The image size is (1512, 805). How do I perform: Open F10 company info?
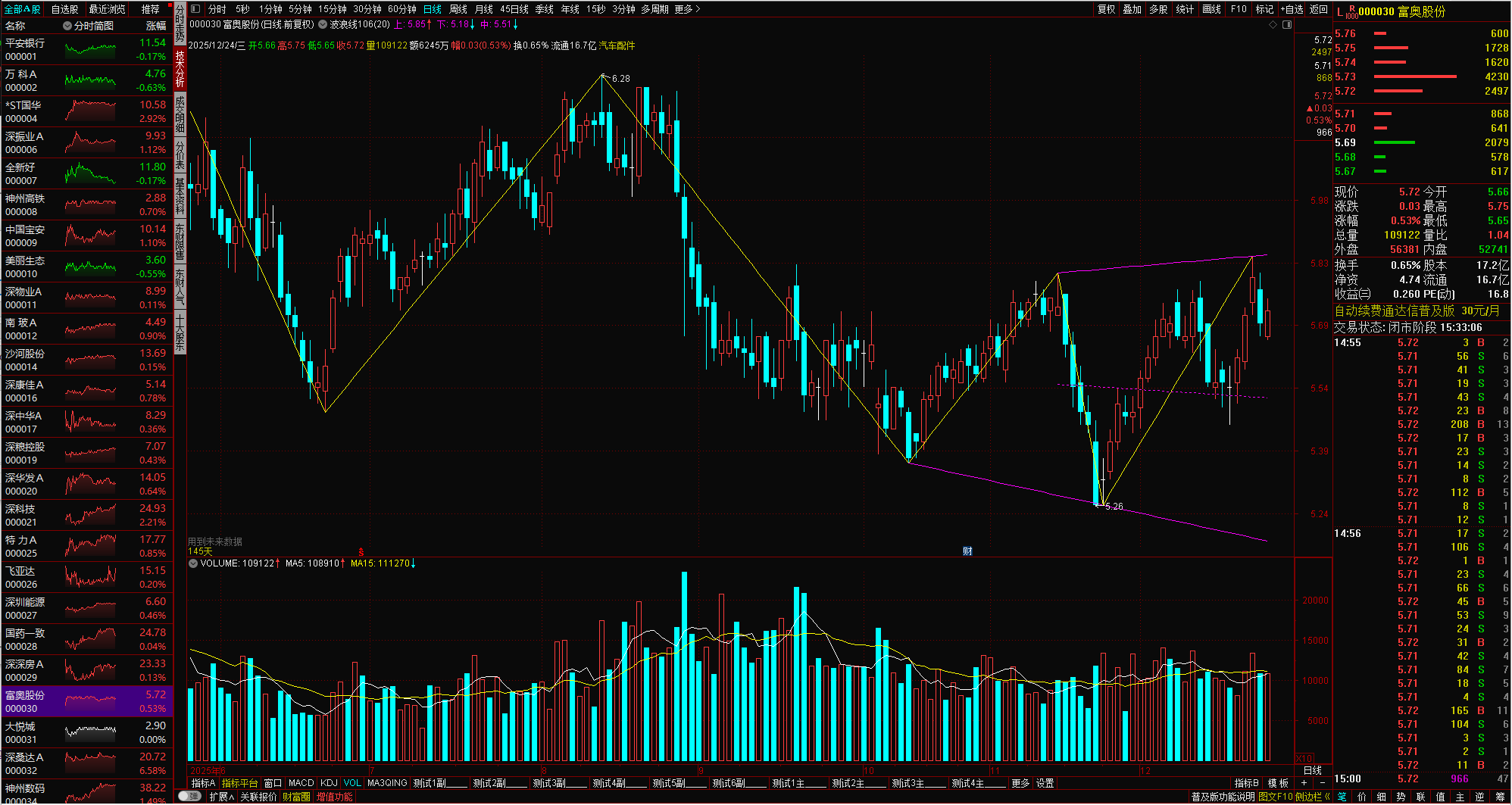(1239, 9)
